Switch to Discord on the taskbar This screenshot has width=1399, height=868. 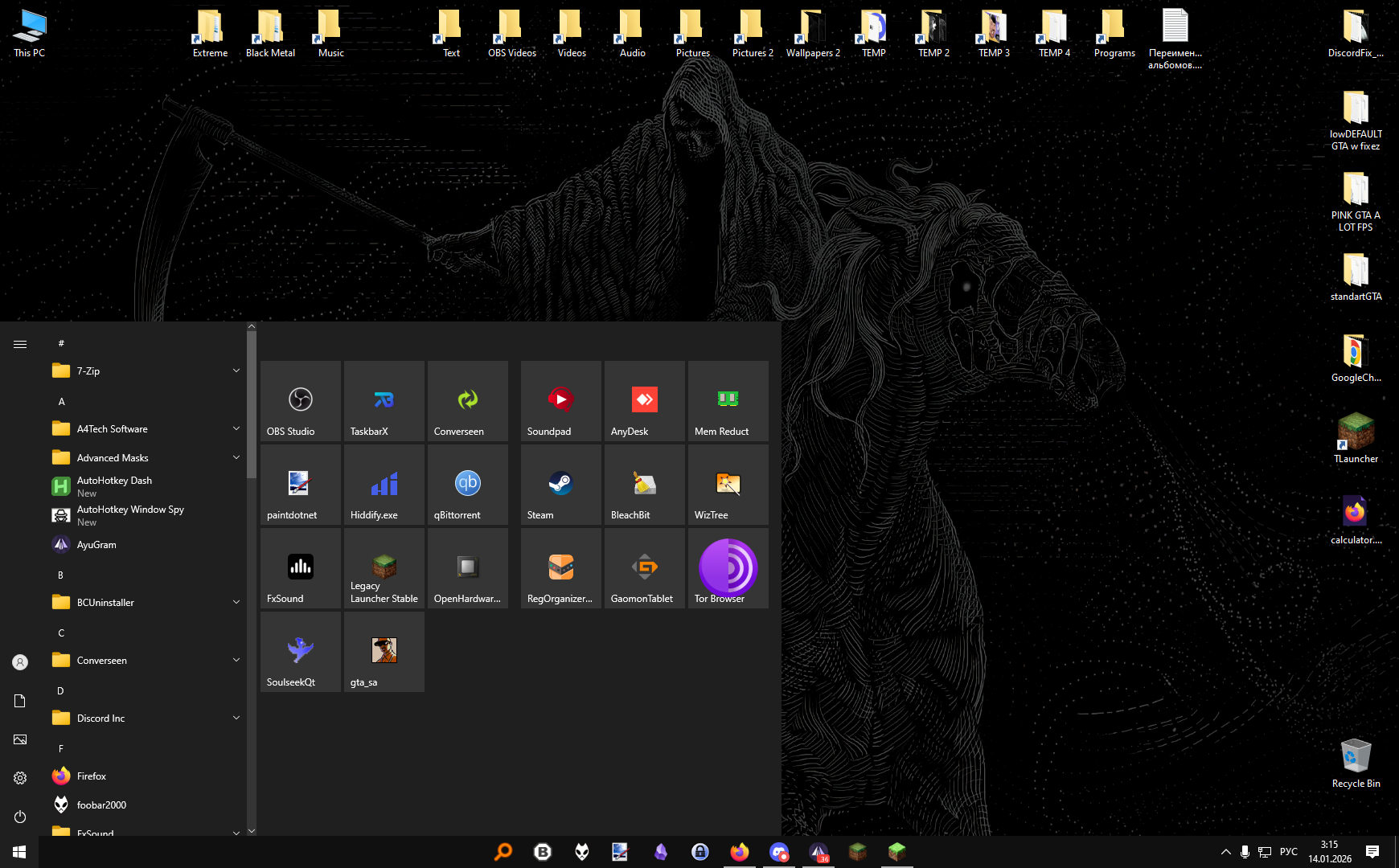pyautogui.click(x=779, y=852)
